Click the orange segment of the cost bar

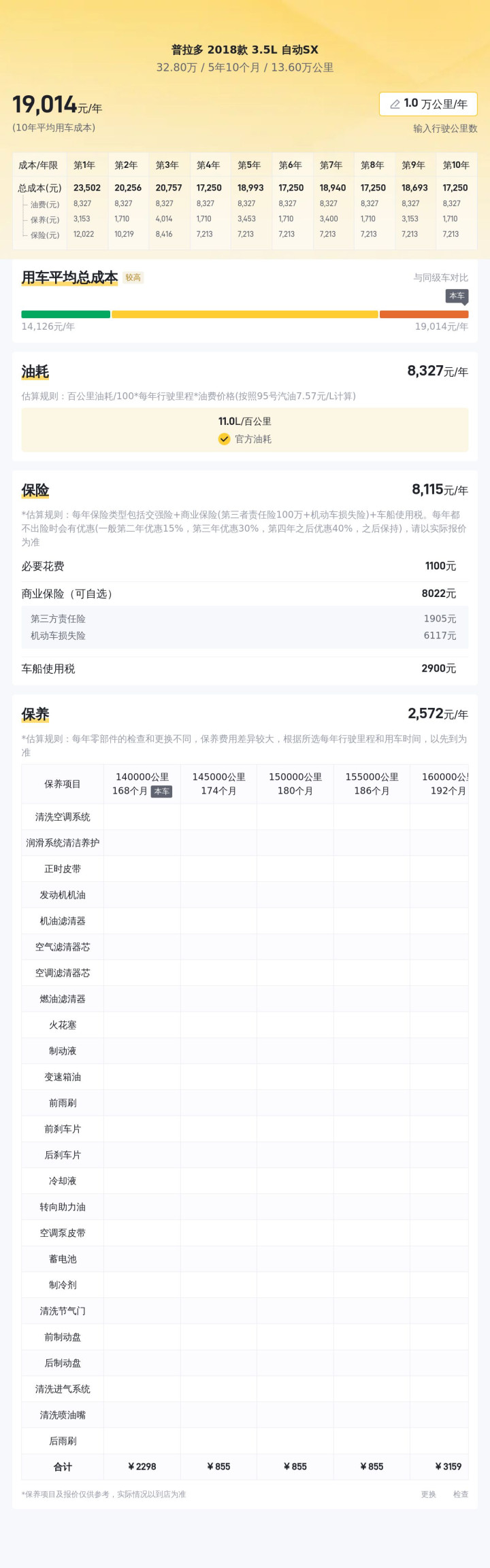click(423, 314)
